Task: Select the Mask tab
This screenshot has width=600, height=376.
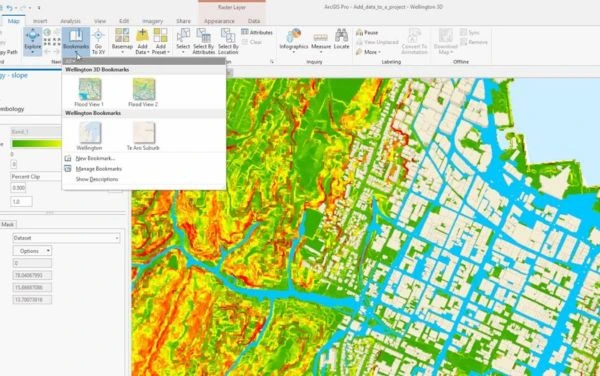Action: pyautogui.click(x=8, y=225)
